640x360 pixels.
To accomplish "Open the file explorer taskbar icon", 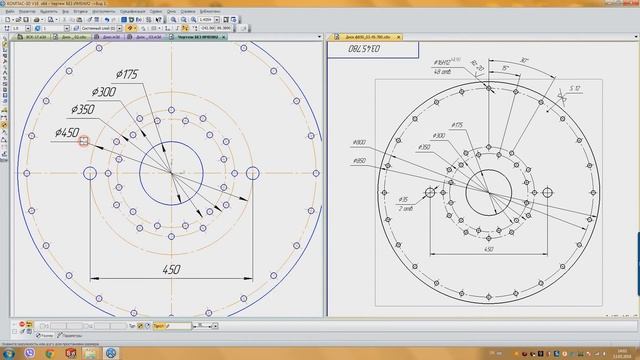I will 90,353.
